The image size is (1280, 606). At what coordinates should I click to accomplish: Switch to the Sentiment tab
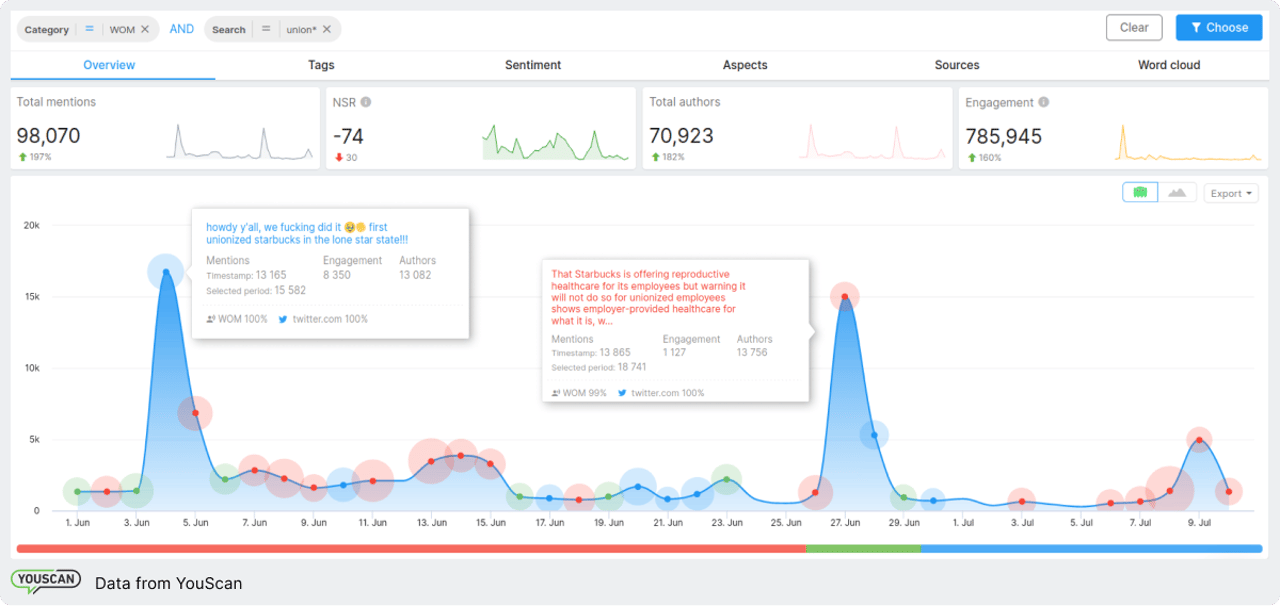click(x=533, y=65)
